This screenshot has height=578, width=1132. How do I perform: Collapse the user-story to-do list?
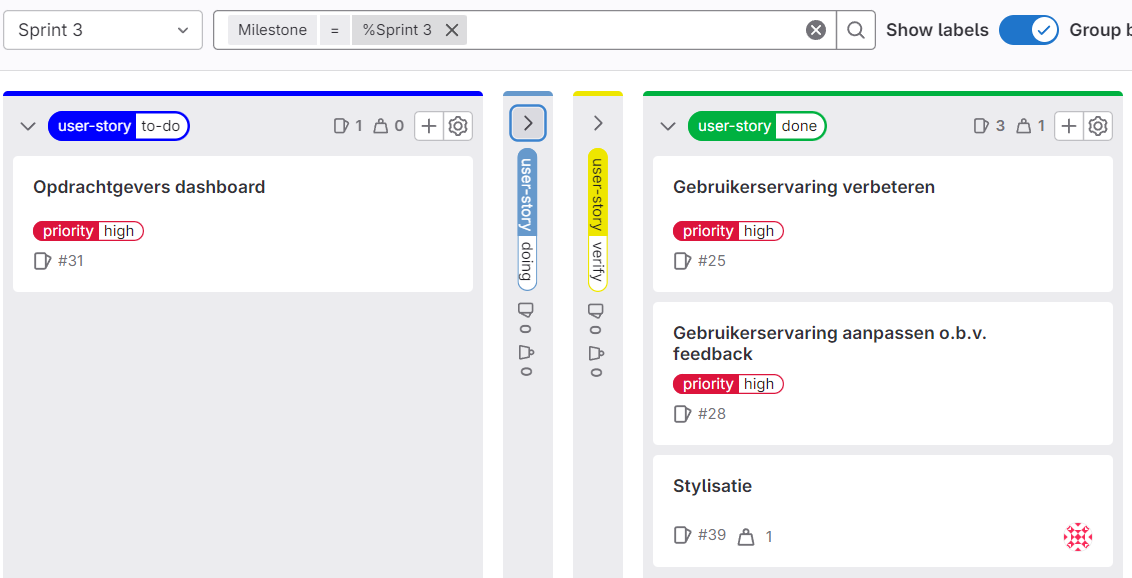(28, 126)
